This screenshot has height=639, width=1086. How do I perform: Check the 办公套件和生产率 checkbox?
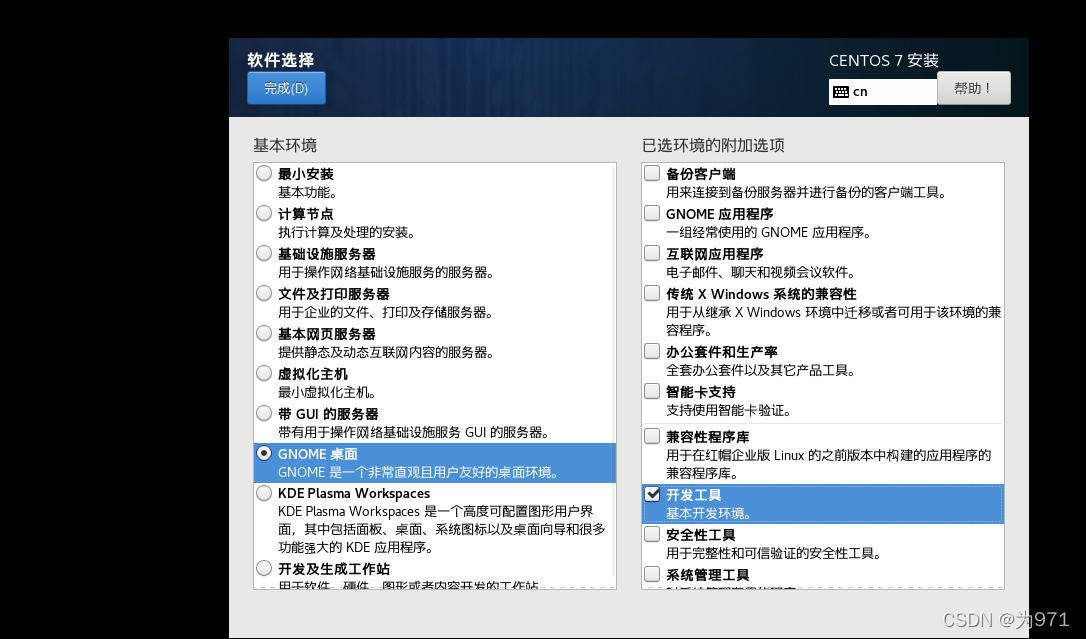pos(652,351)
